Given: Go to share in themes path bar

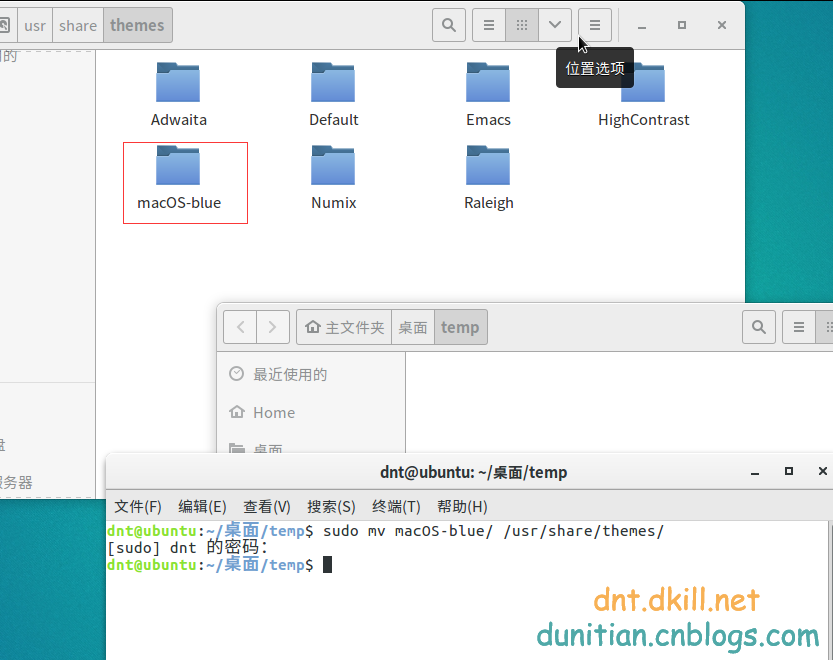Looking at the screenshot, I should [x=78, y=26].
